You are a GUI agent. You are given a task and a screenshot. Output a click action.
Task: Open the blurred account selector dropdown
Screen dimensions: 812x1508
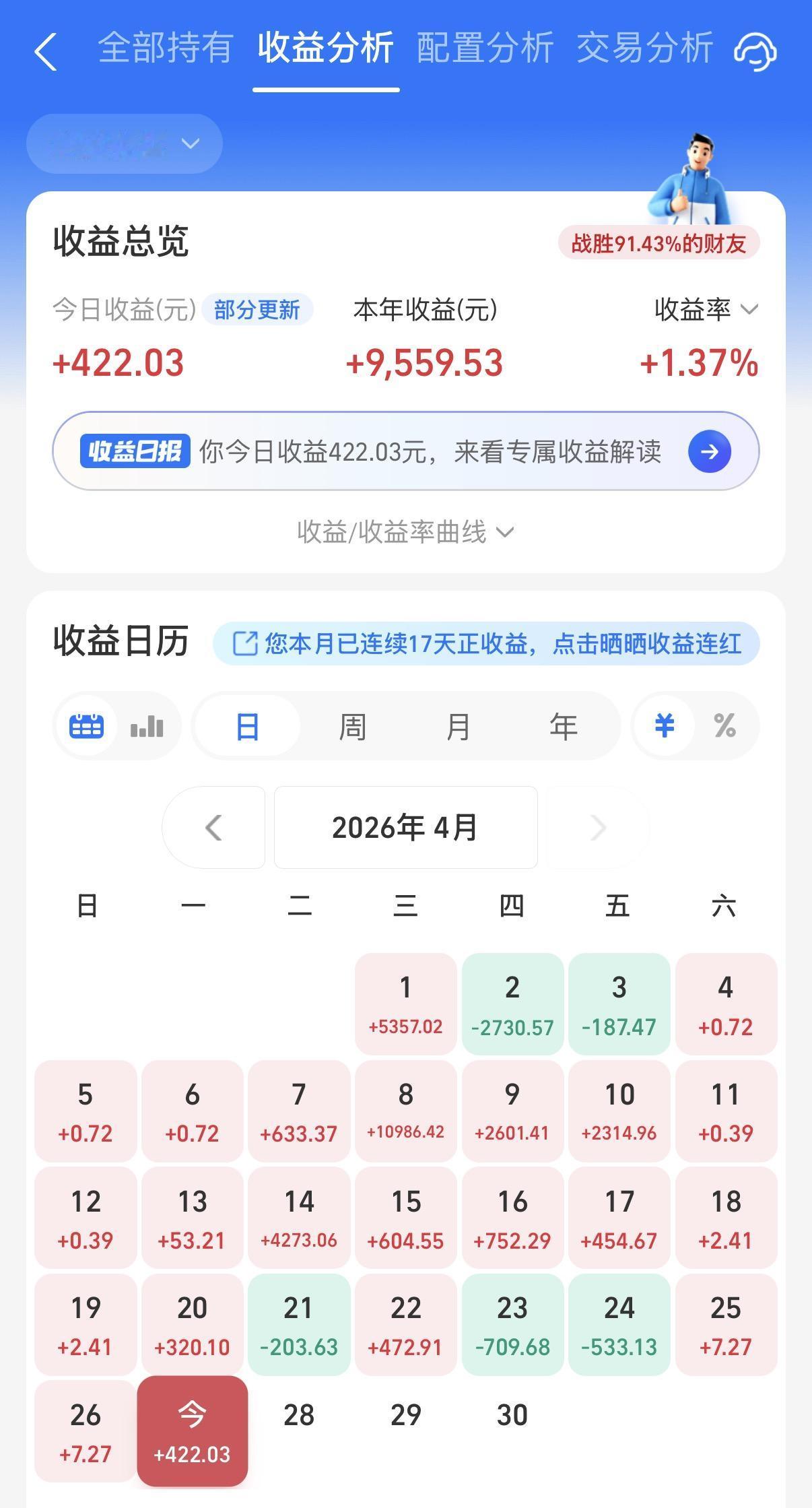pos(125,143)
